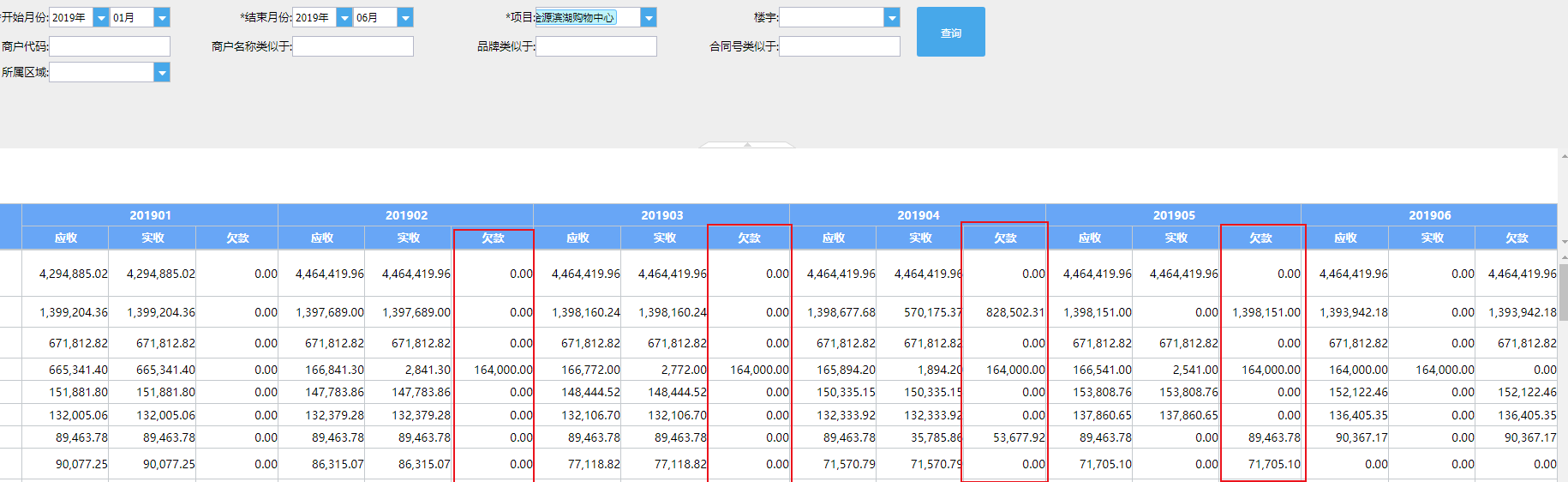Viewport: 1568px width, 482px height.
Task: Click the 201901 month column group header
Action: click(150, 215)
